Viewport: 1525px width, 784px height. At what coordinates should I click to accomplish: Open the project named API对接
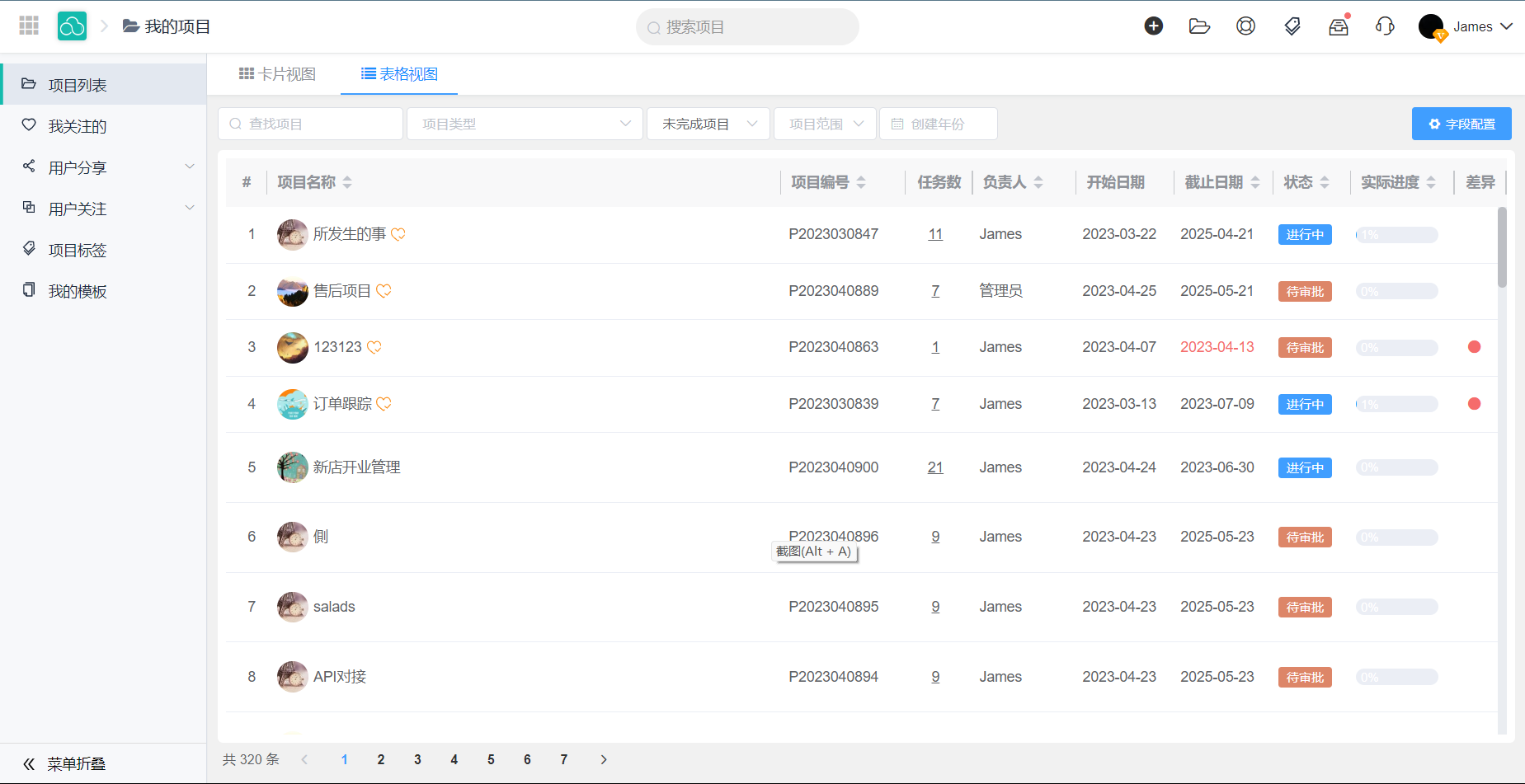pyautogui.click(x=340, y=677)
